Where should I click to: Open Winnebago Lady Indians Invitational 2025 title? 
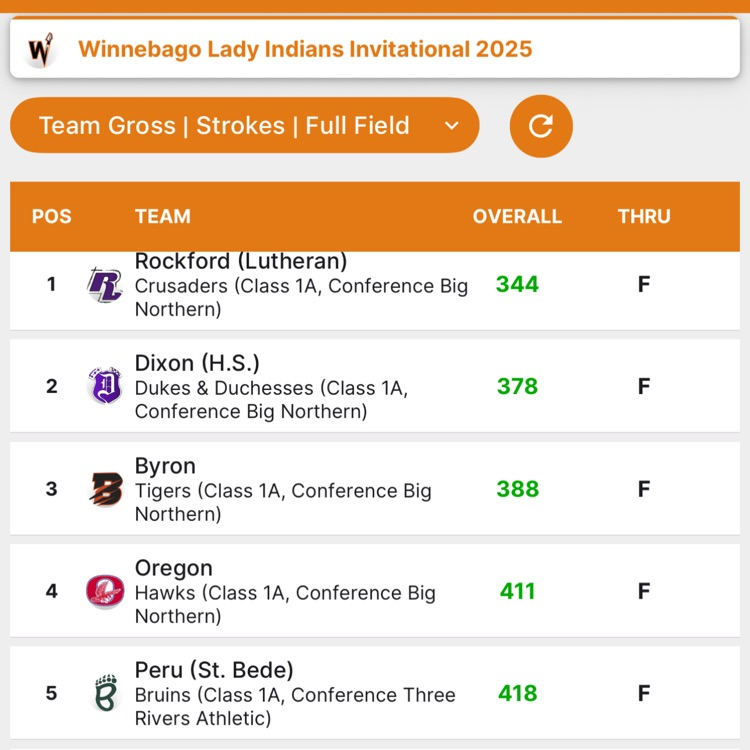305,49
